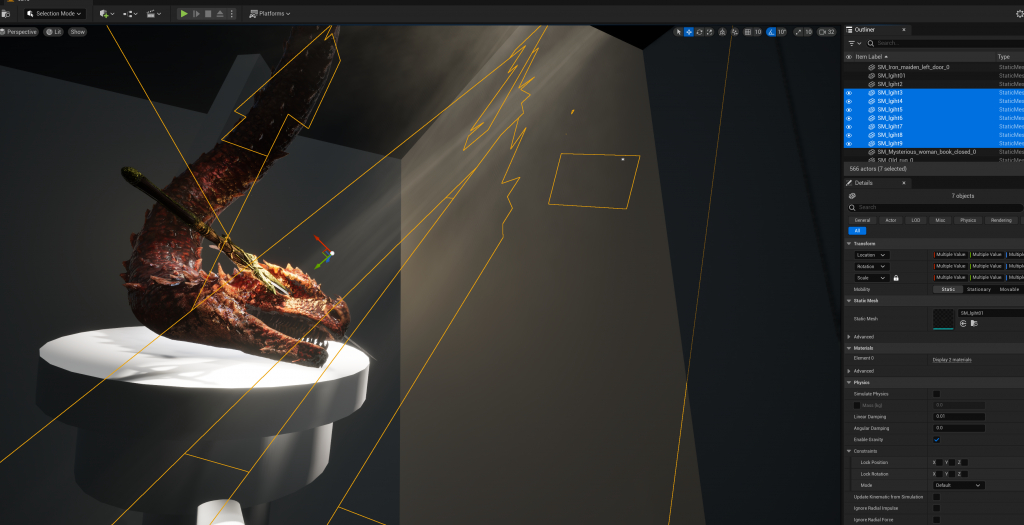Toggle surface snapping icon

[x=735, y=32]
